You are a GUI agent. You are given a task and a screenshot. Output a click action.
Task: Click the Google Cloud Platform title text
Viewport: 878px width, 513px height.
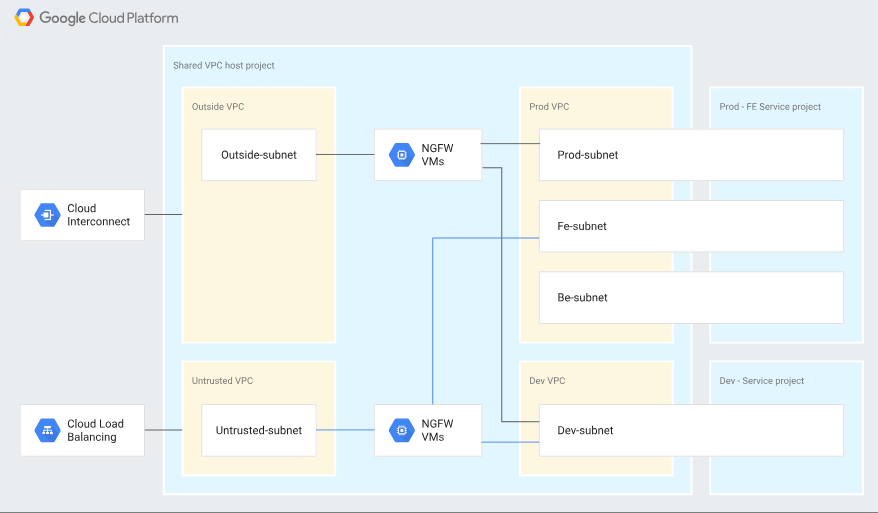pyautogui.click(x=109, y=18)
